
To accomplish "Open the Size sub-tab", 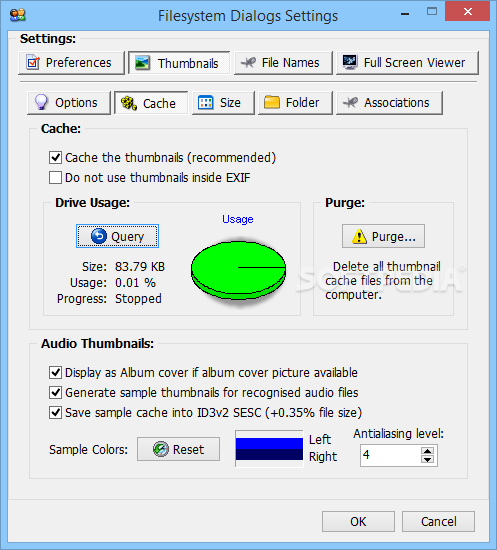I will (223, 103).
